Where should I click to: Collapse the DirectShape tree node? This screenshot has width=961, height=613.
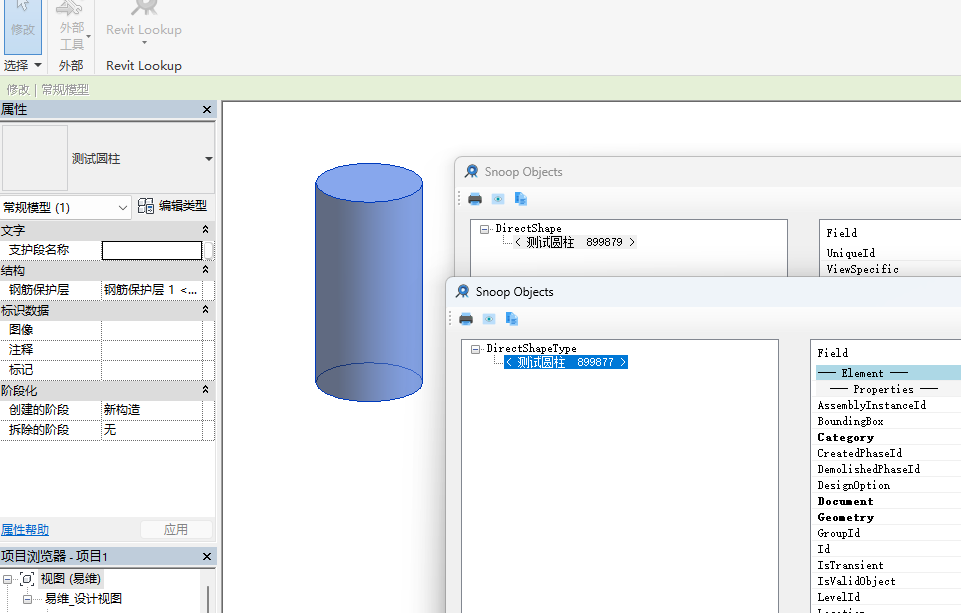coord(484,229)
